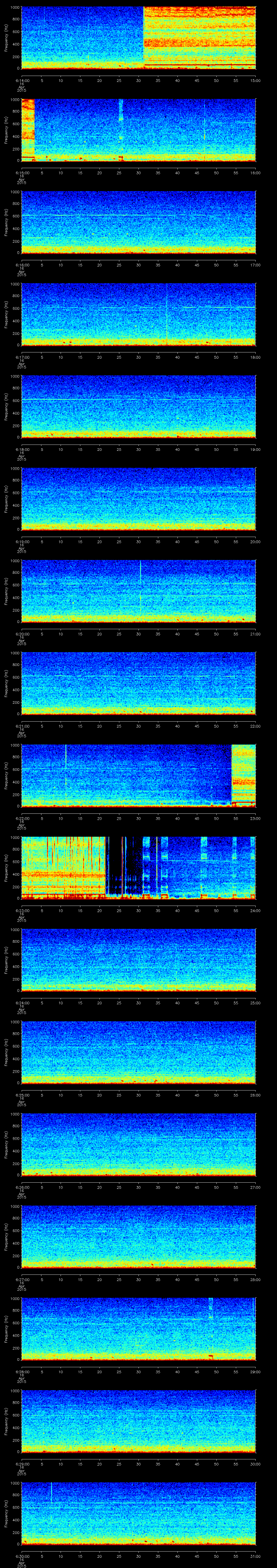
Task: Select the spectrogram panel starting at 6:18:00
Action: pyautogui.click(x=139, y=407)
